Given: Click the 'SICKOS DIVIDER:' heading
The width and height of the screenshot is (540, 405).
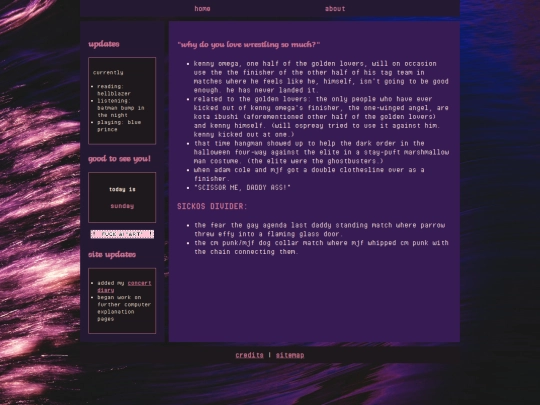Looking at the screenshot, I should pos(212,206).
